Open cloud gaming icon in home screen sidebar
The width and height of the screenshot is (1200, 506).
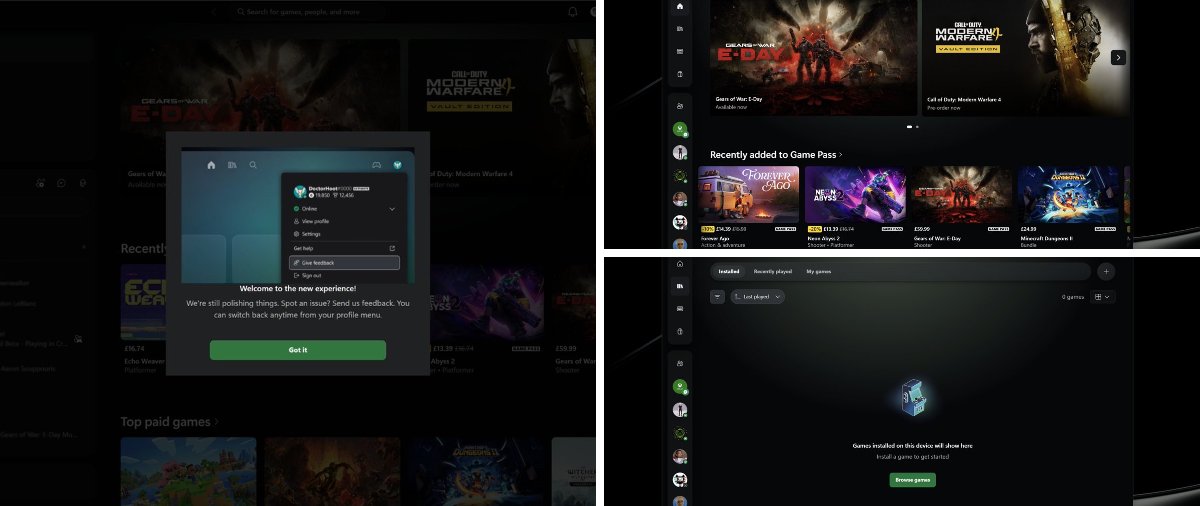point(680,74)
